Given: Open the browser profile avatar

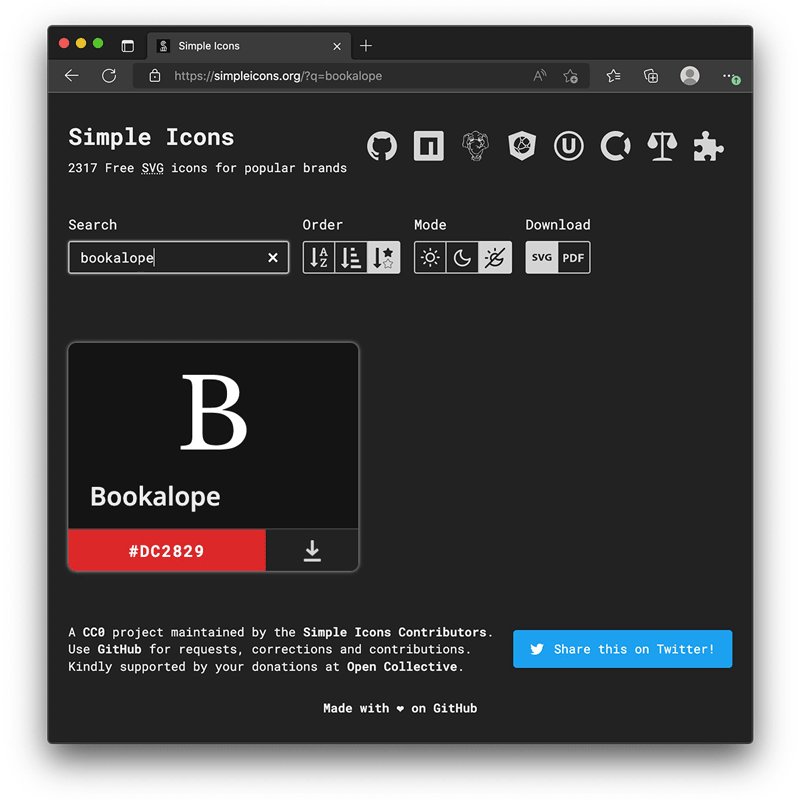Looking at the screenshot, I should coord(690,76).
